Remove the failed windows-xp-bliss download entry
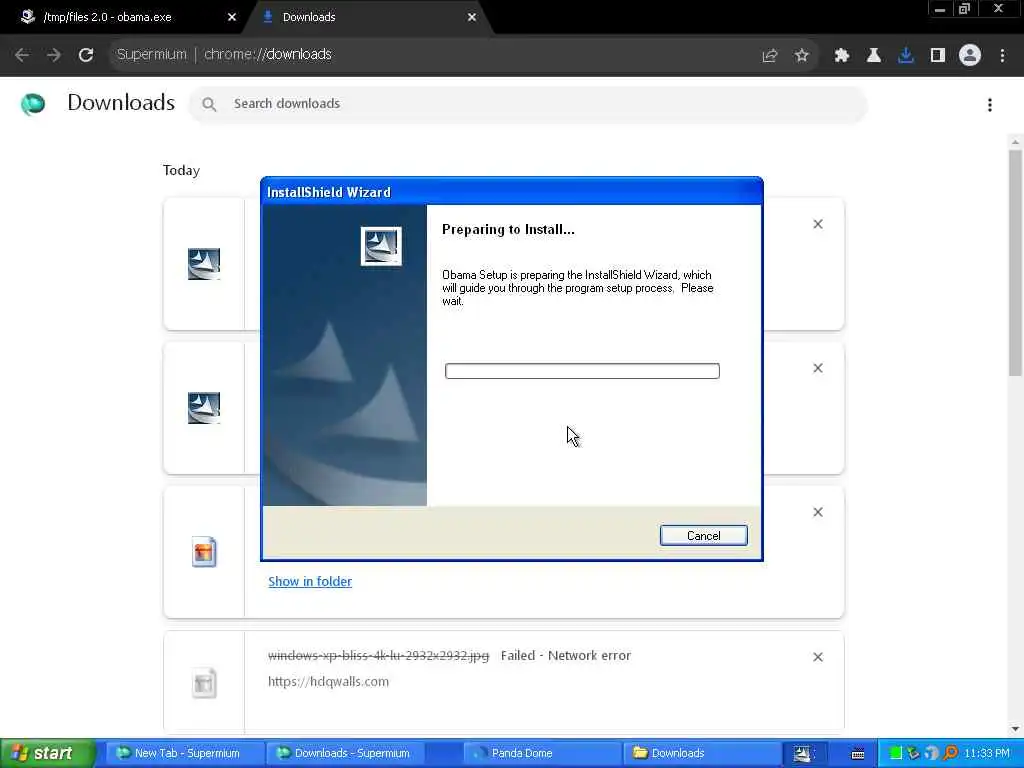Viewport: 1024px width, 768px height. pos(818,657)
